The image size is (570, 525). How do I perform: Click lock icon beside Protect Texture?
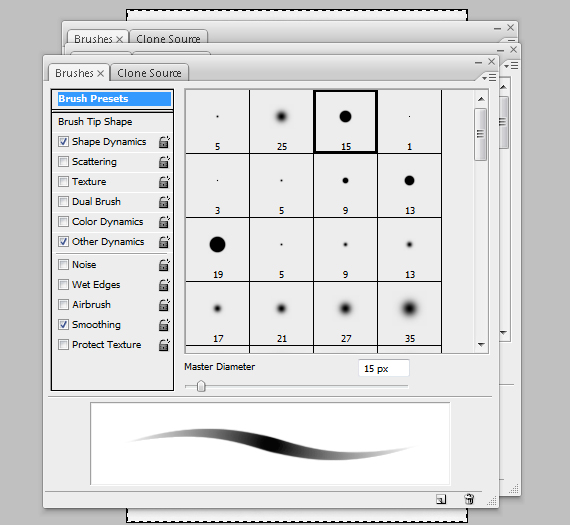coord(164,345)
